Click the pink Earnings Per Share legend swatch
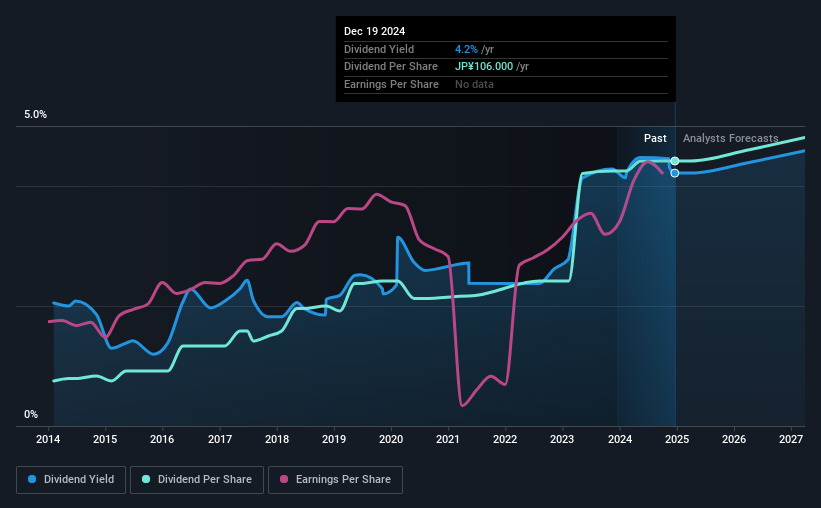Screen dimensions: 821x508 [x=284, y=480]
